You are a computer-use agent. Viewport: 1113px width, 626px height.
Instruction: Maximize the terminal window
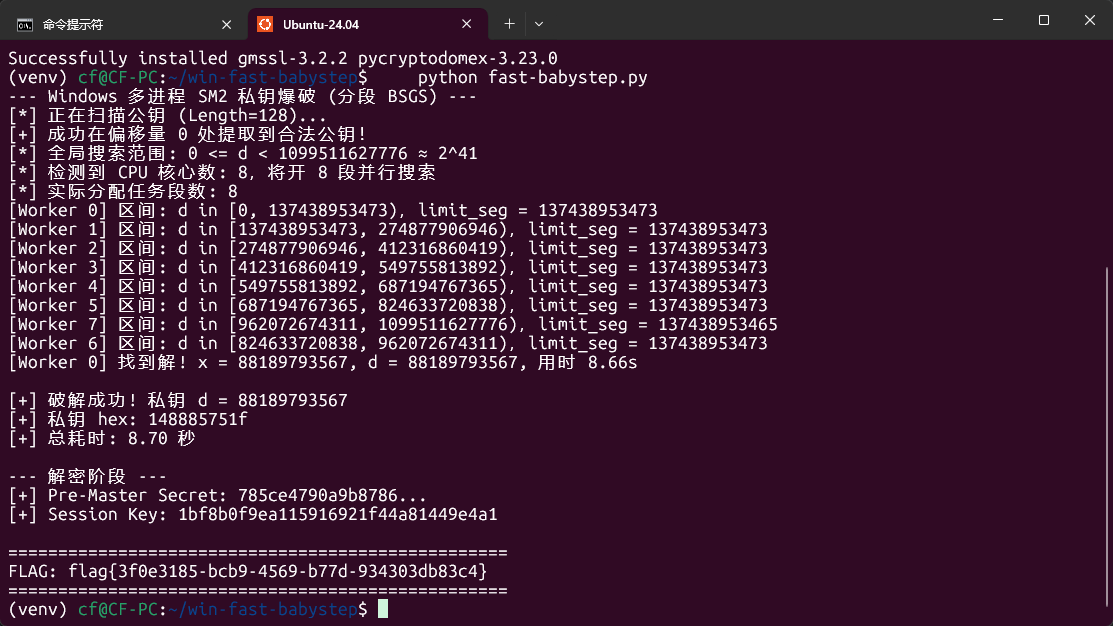pos(1043,20)
